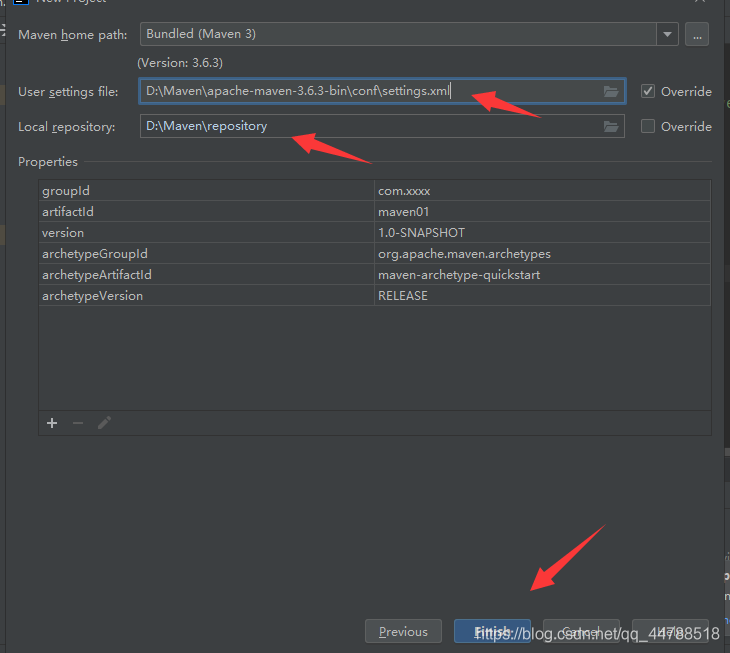Viewport: 730px width, 653px height.
Task: Click the RELEASE value cell
Action: pyautogui.click(x=542, y=296)
